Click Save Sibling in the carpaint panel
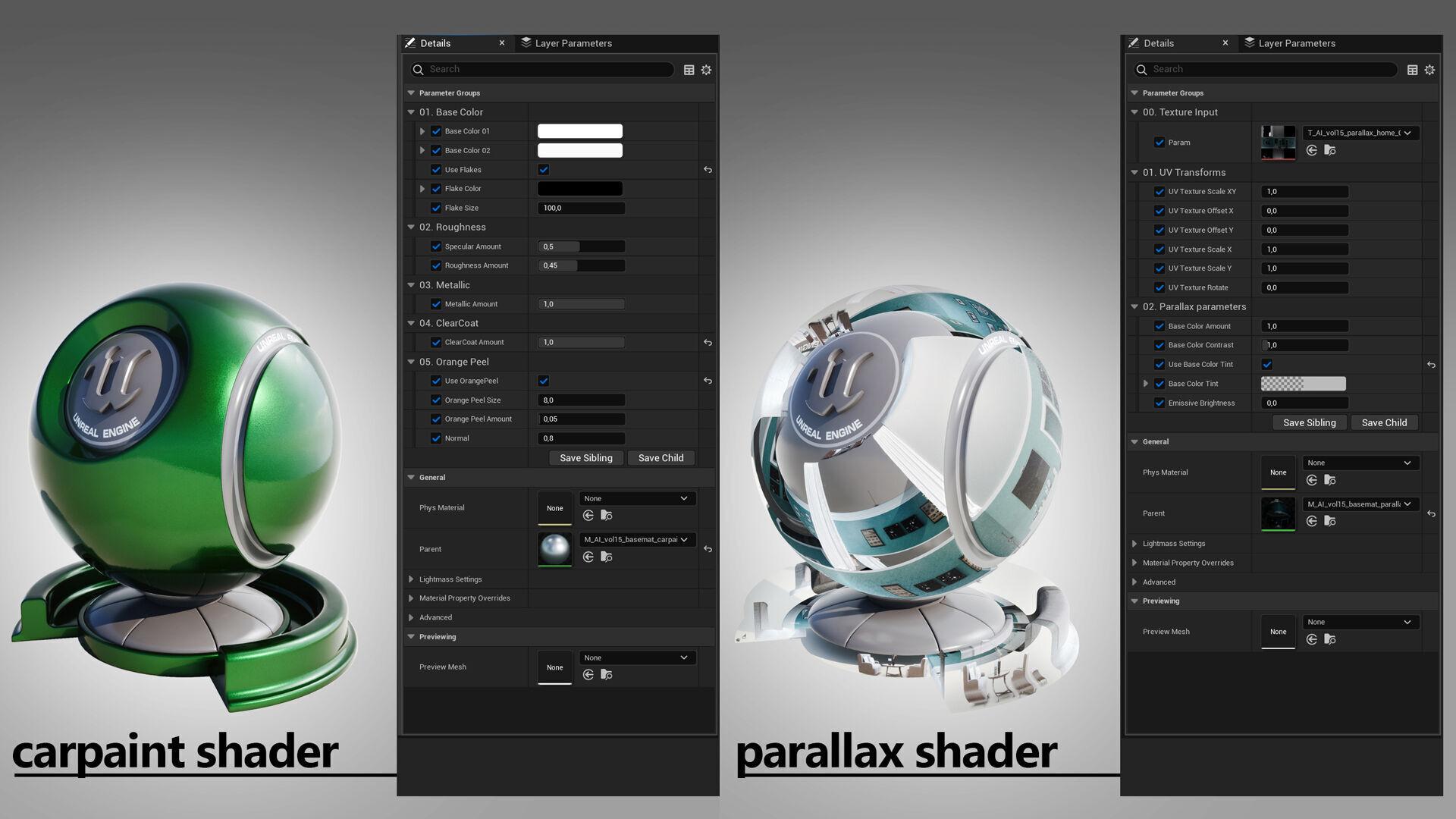 pyautogui.click(x=585, y=458)
